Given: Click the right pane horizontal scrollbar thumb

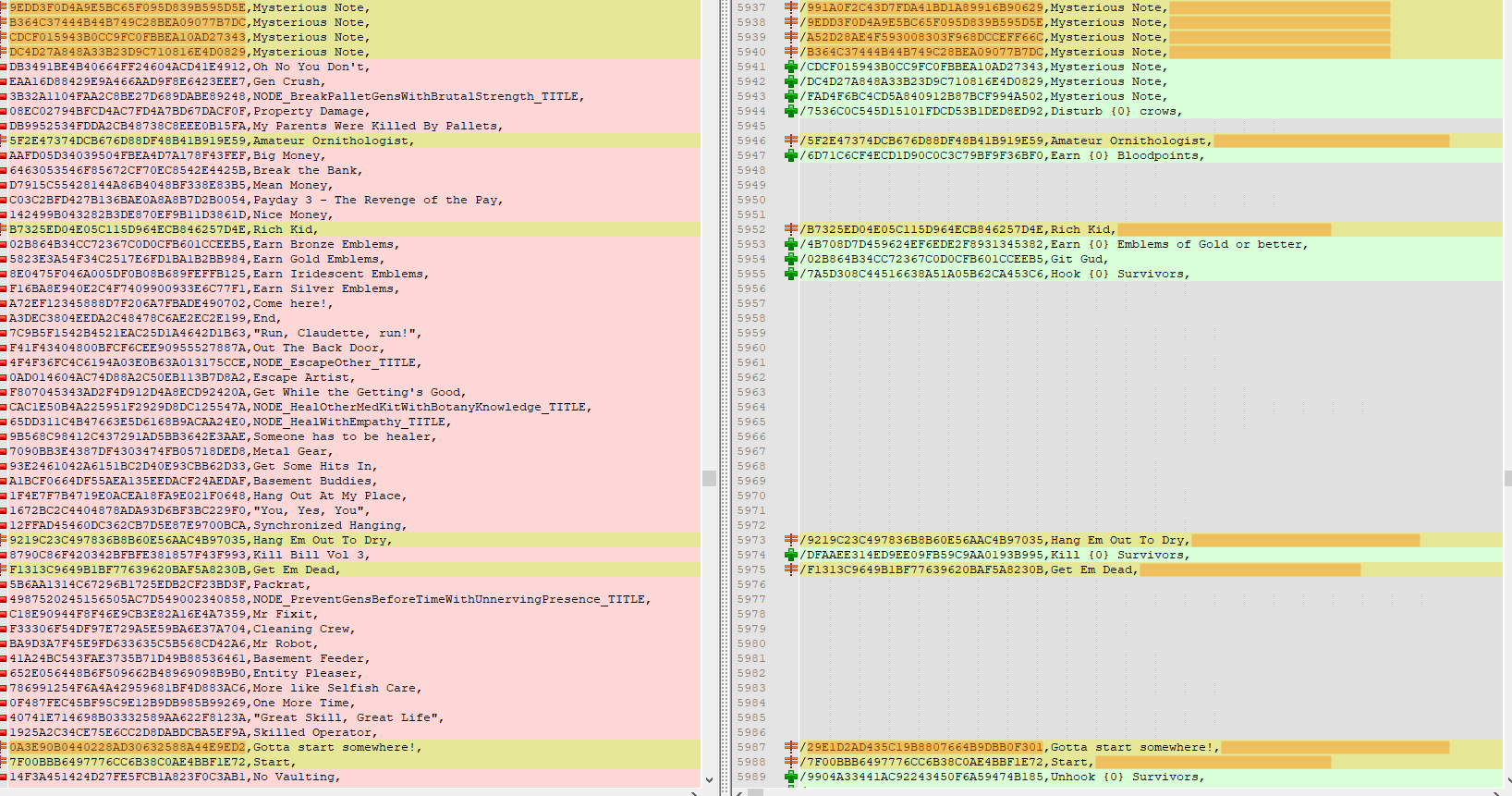Looking at the screenshot, I should point(755,792).
